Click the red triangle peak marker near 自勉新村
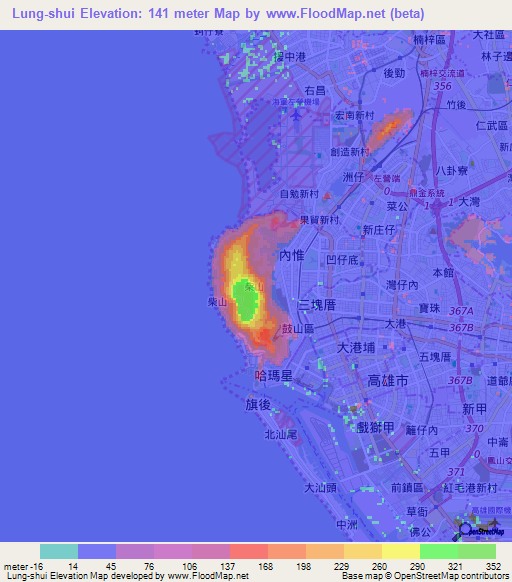 click(x=327, y=196)
